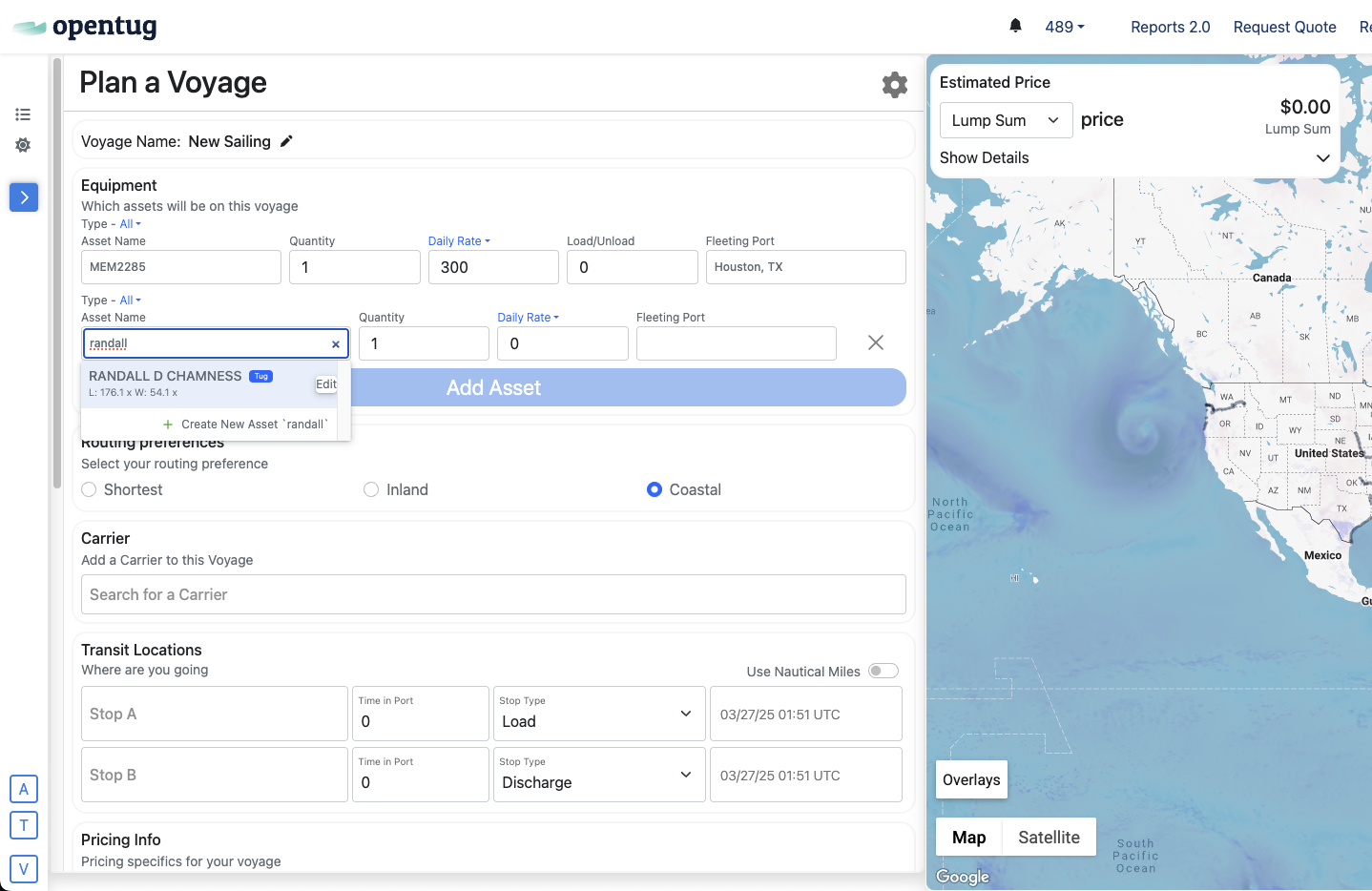This screenshot has height=891, width=1372.
Task: Select the Shortest routing option
Action: (x=90, y=489)
